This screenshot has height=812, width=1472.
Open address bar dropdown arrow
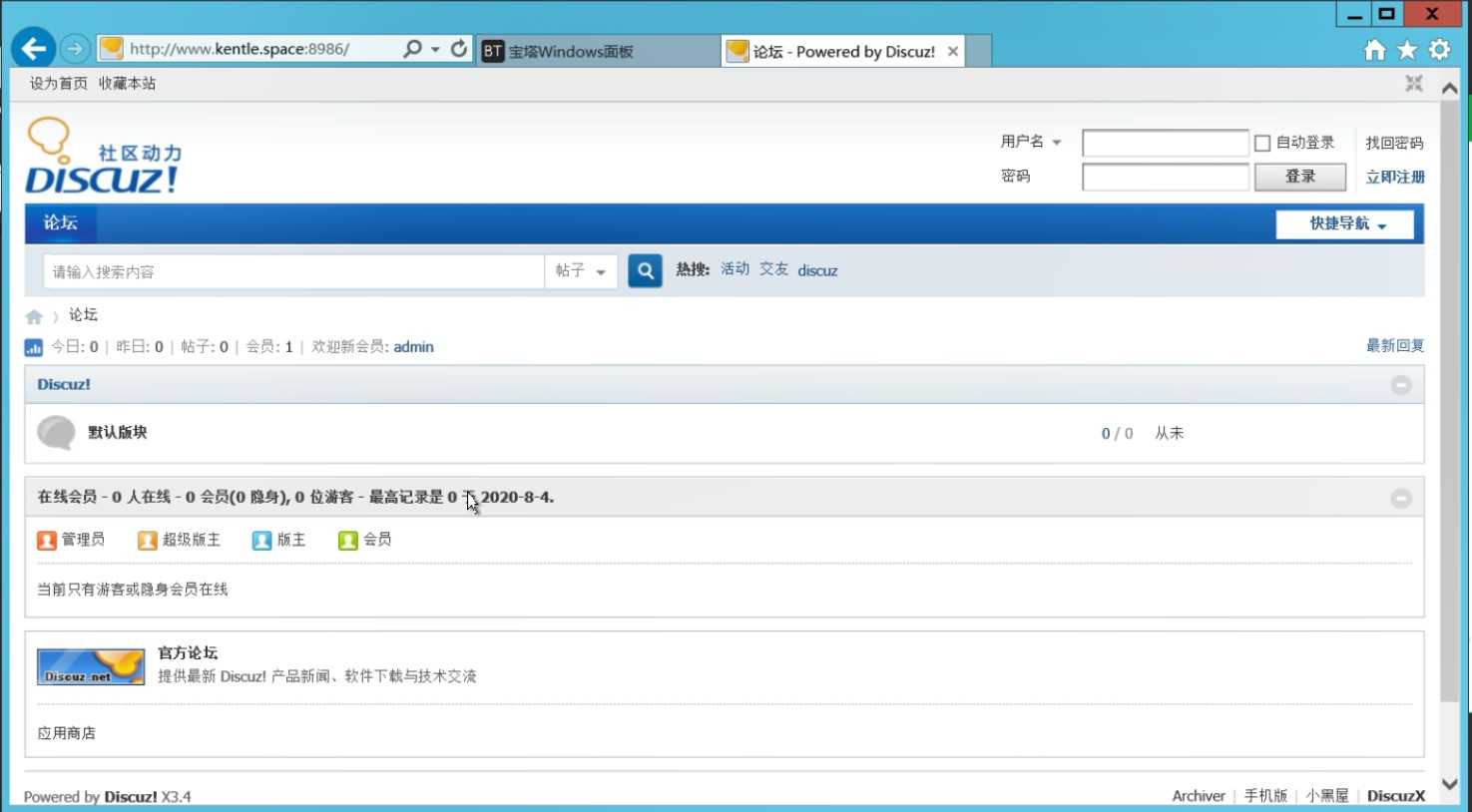tap(435, 49)
